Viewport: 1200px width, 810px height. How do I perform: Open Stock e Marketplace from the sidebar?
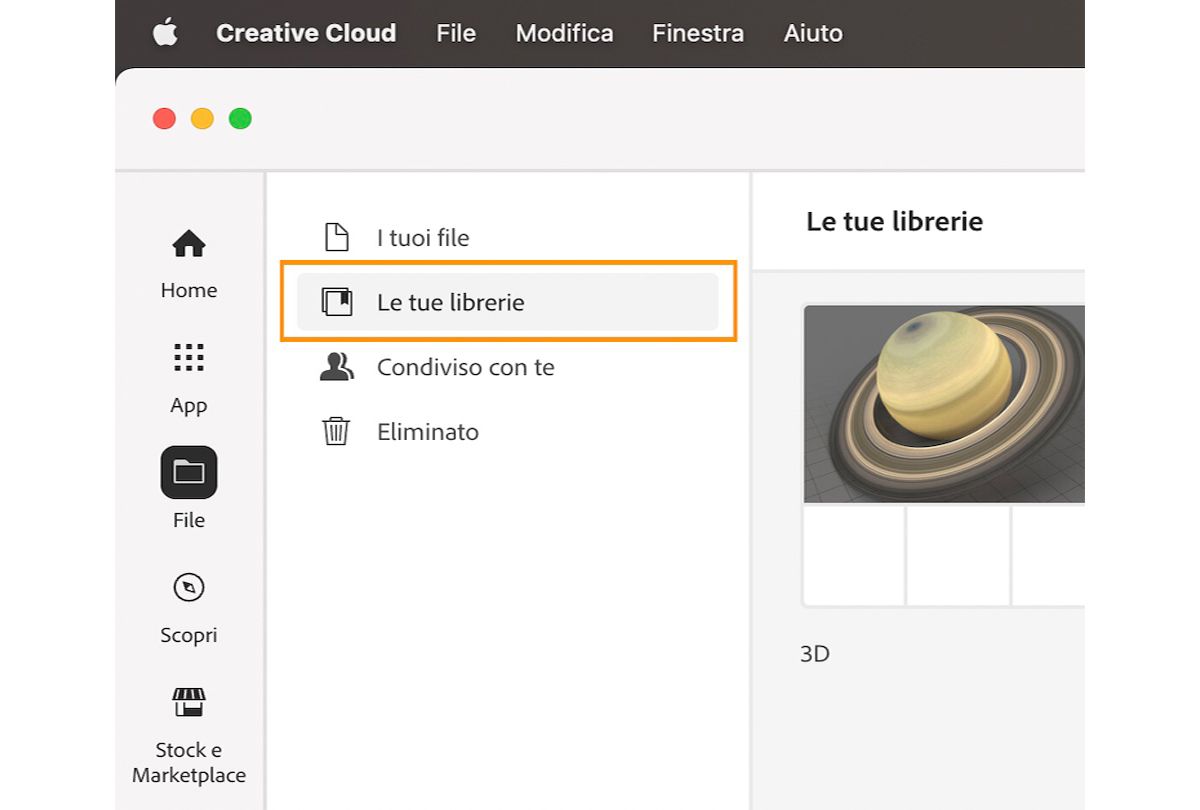188,701
